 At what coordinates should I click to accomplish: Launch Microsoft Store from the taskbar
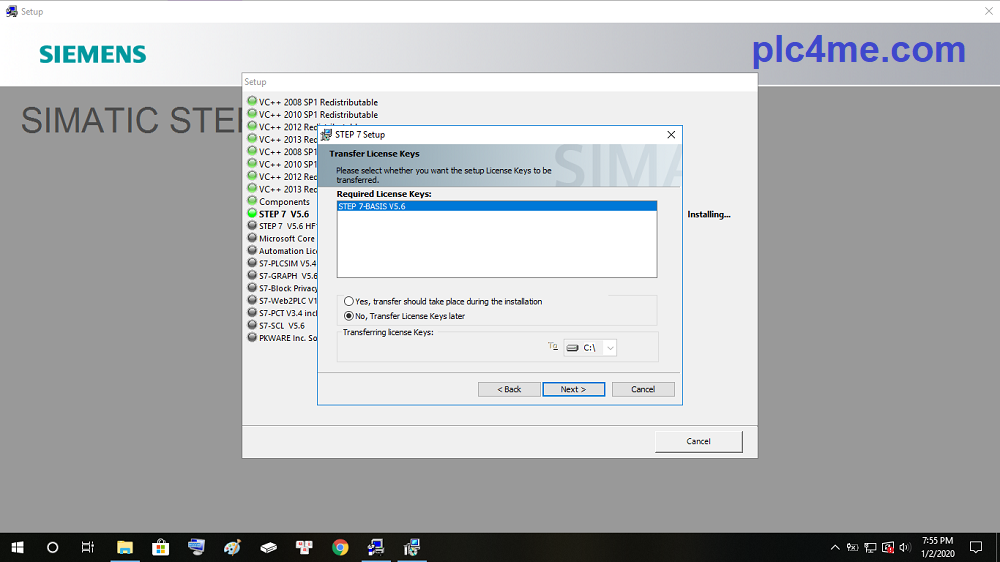tap(160, 547)
